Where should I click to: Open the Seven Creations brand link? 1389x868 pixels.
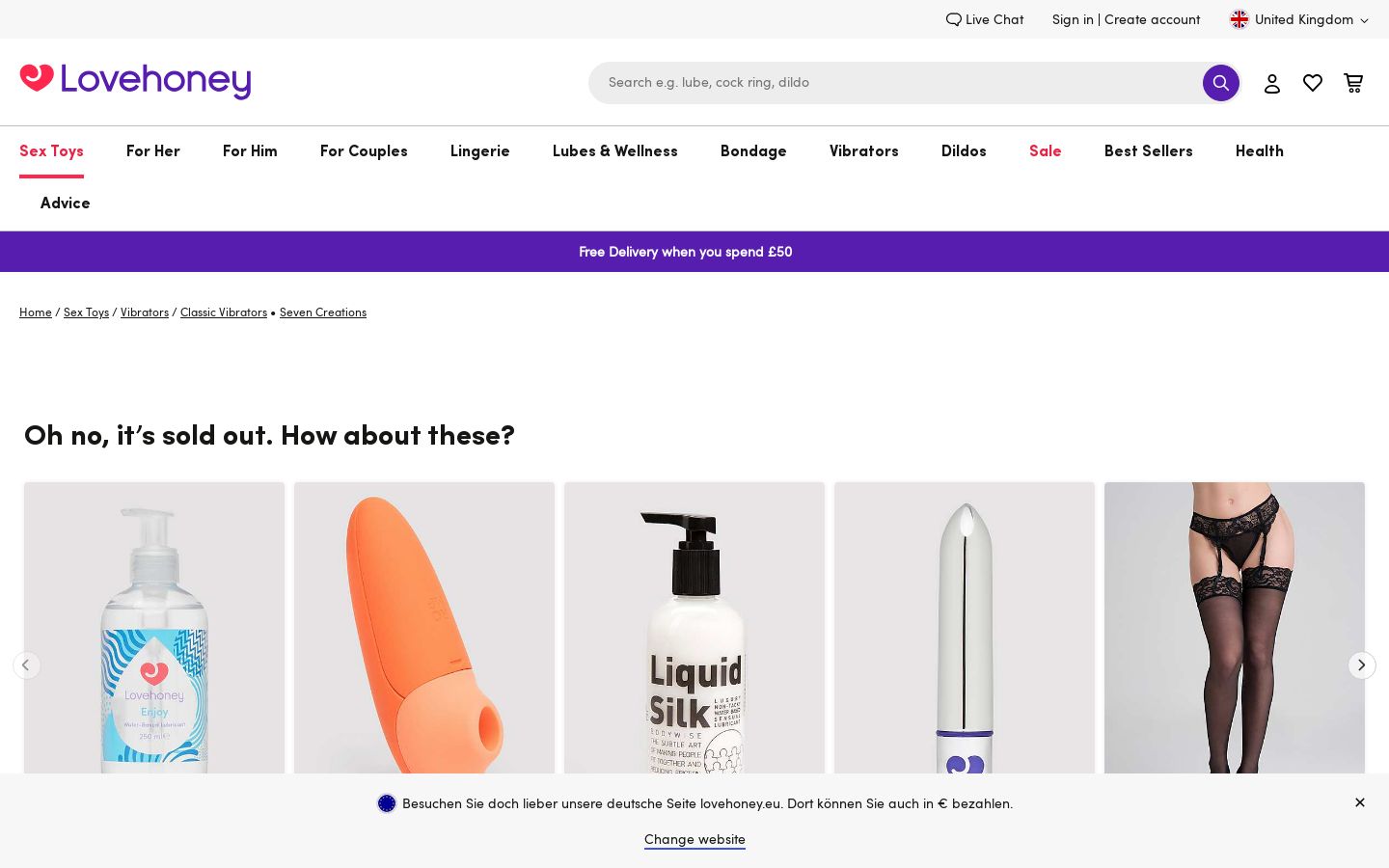323,312
